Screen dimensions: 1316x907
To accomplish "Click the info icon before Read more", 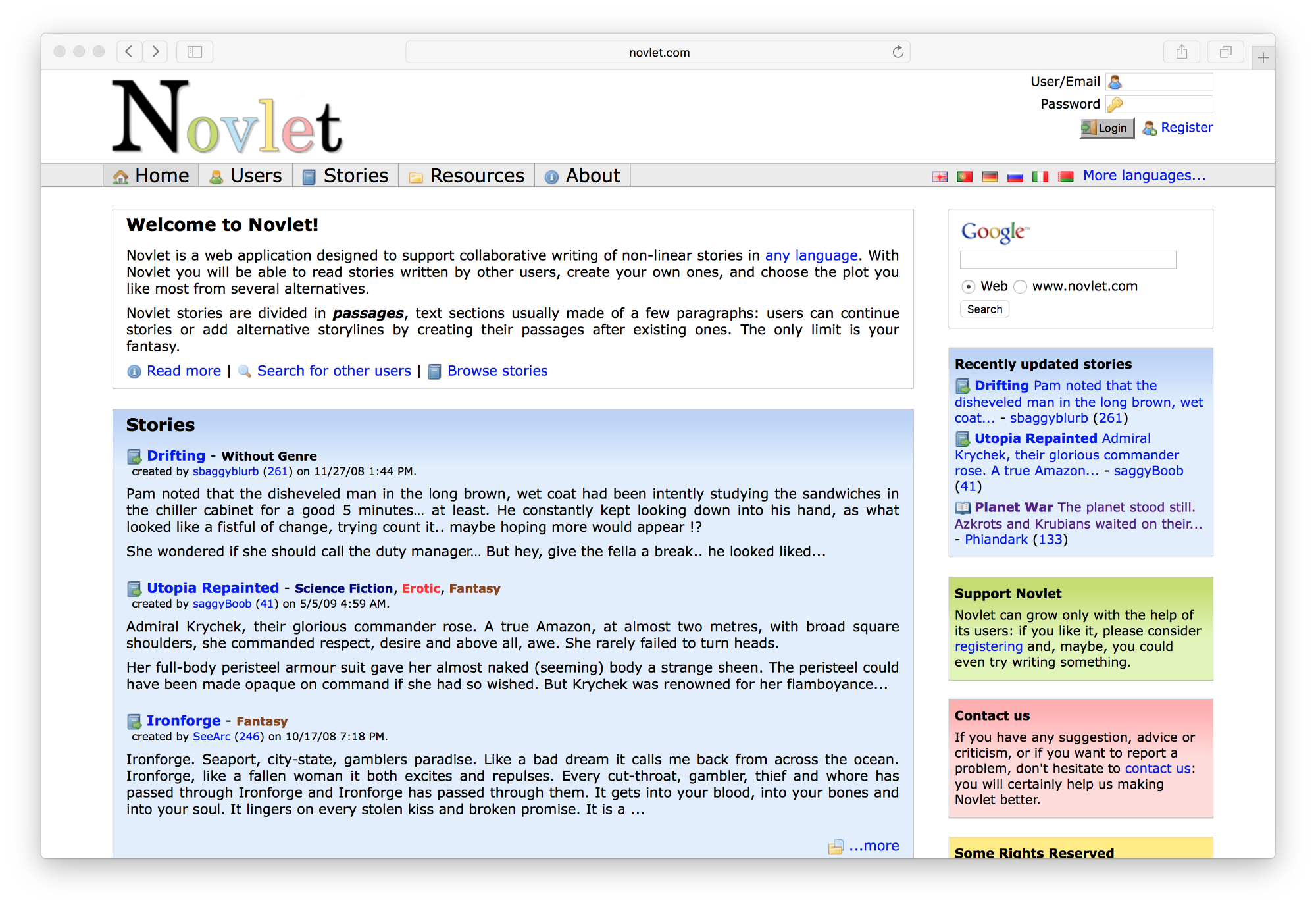I will click(133, 371).
